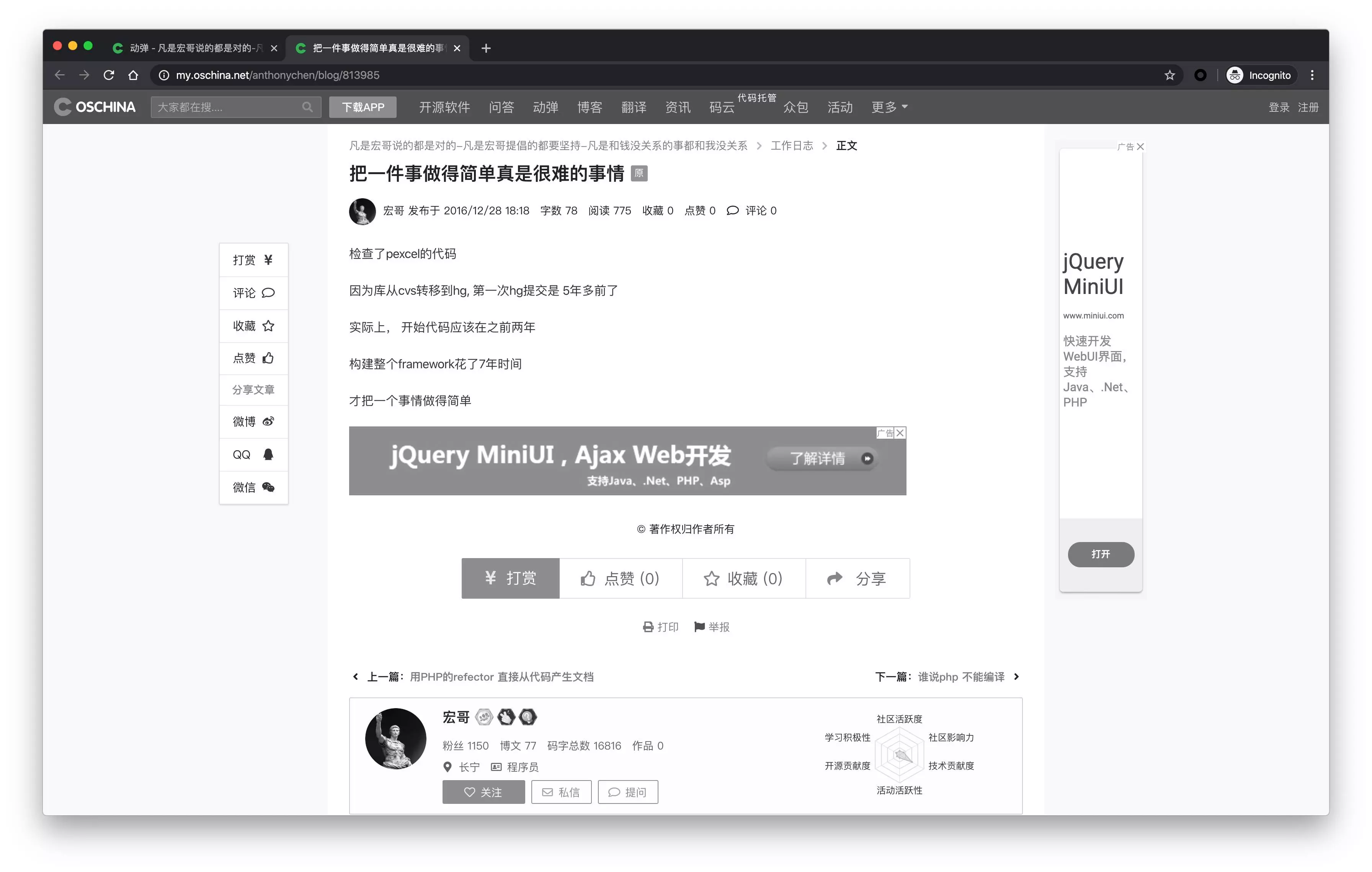Click first badge next to 宏哥

(484, 717)
